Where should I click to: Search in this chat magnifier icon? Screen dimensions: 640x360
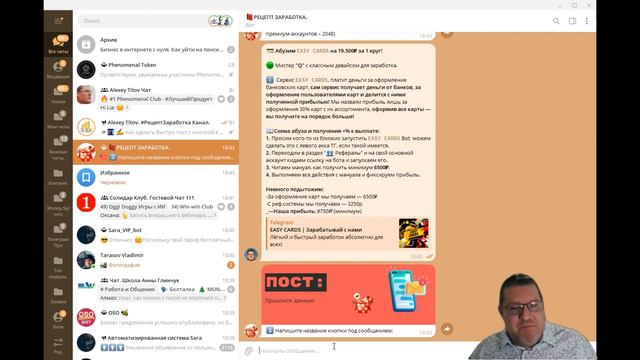(556, 21)
